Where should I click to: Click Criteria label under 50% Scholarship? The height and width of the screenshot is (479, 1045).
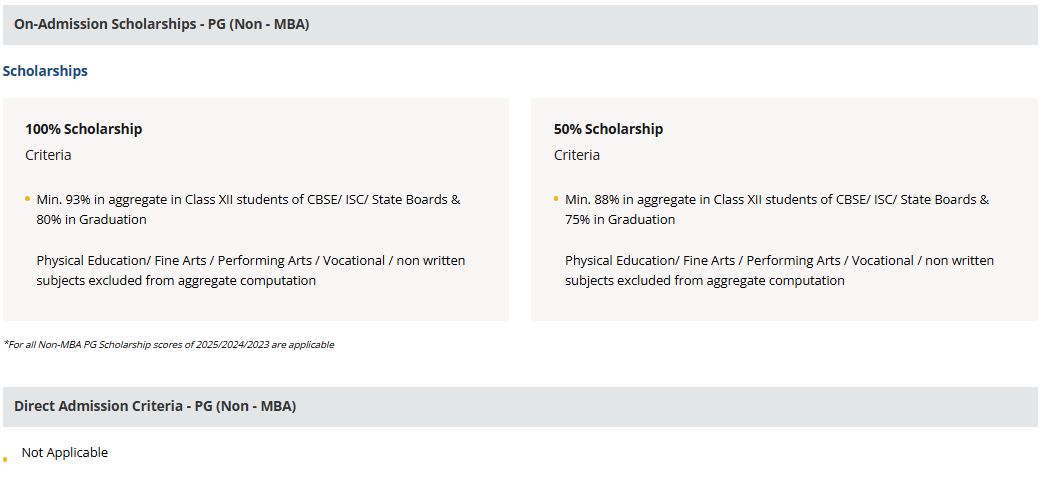point(577,155)
